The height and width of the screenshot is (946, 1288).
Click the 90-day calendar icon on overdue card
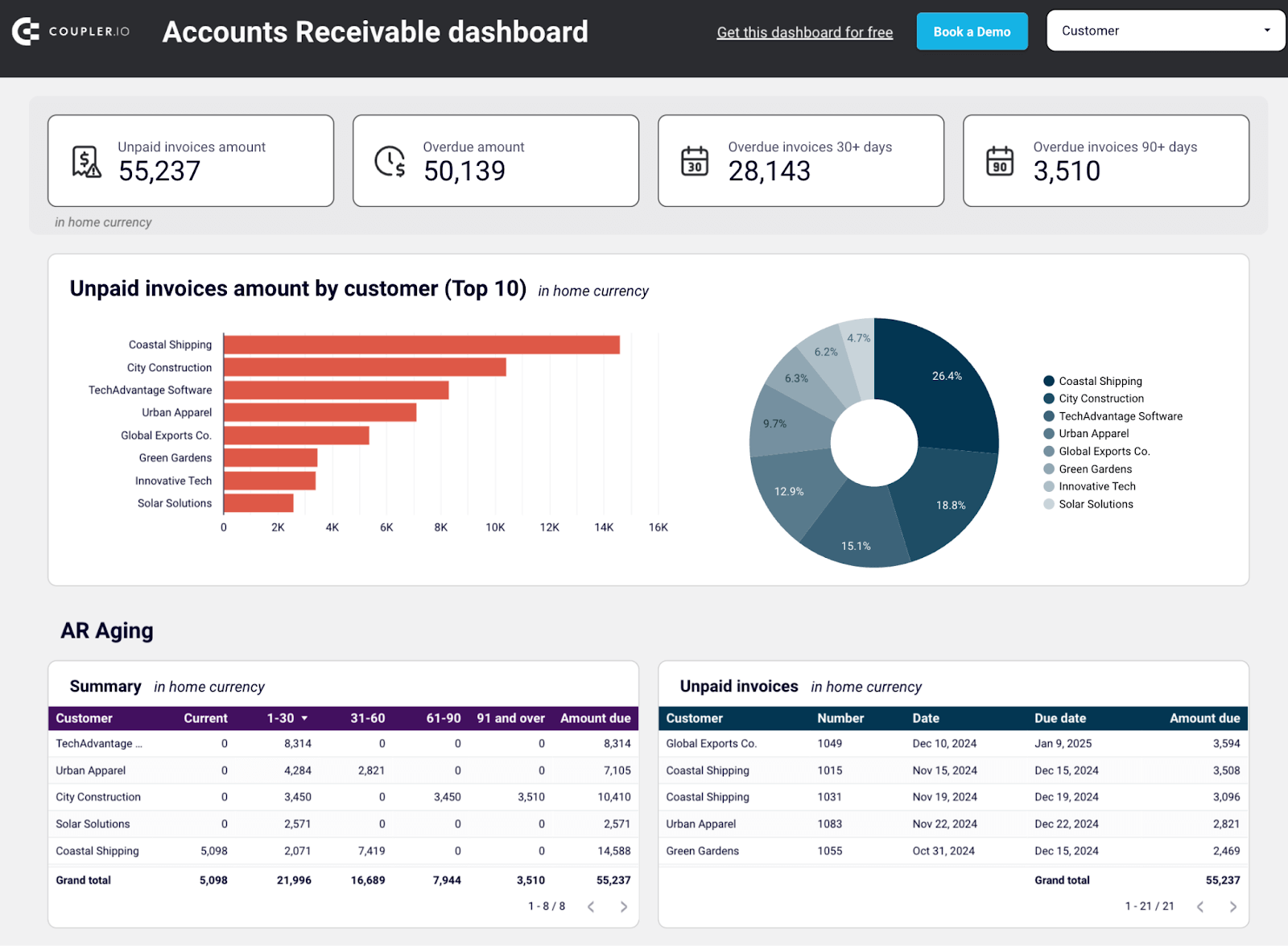point(1000,160)
